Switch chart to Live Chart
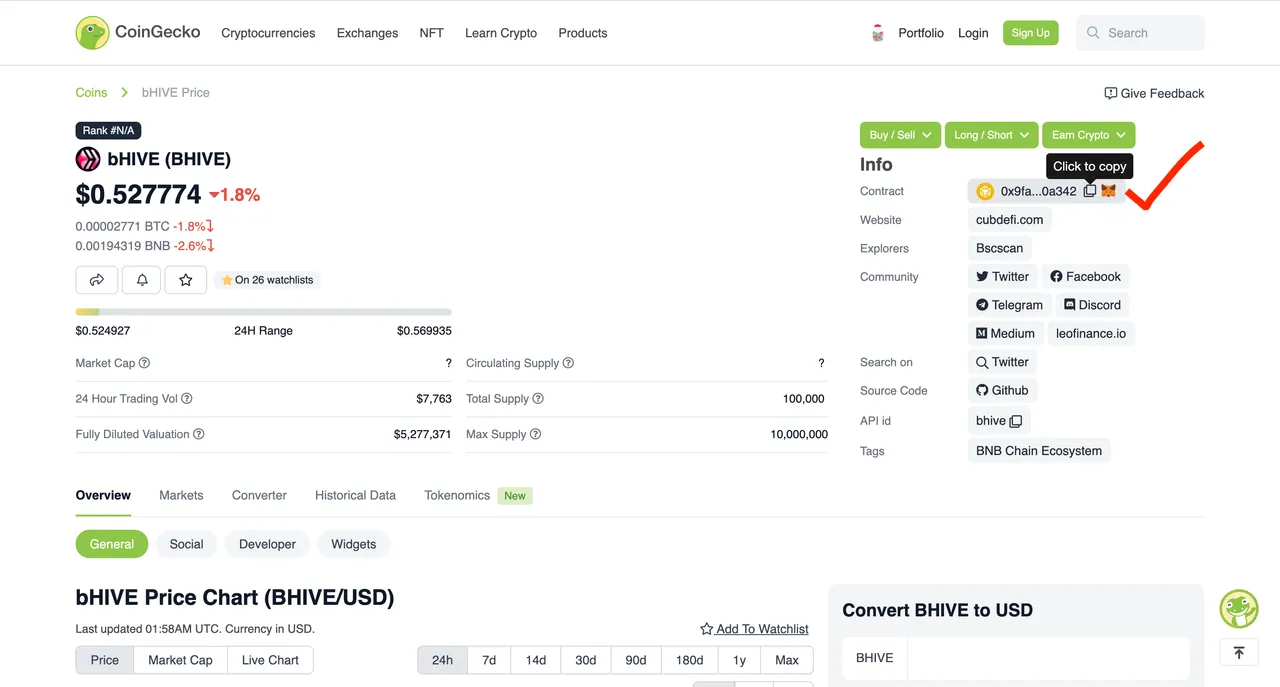This screenshot has height=687, width=1280. 270,660
